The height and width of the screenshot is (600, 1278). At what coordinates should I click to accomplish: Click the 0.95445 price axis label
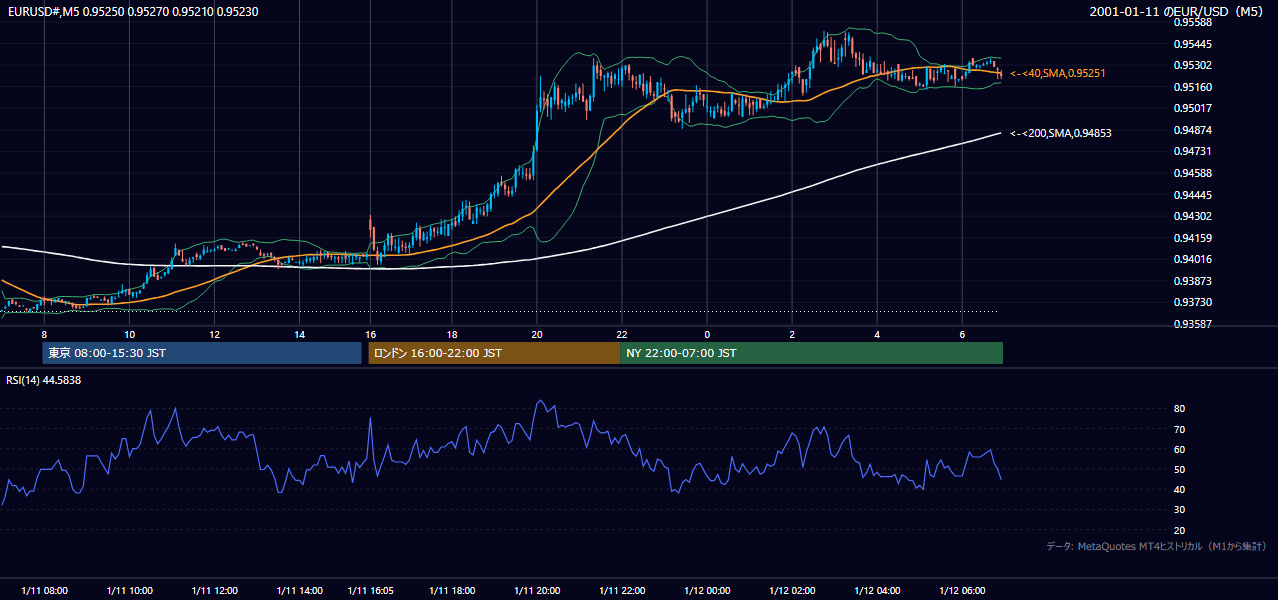(1193, 44)
